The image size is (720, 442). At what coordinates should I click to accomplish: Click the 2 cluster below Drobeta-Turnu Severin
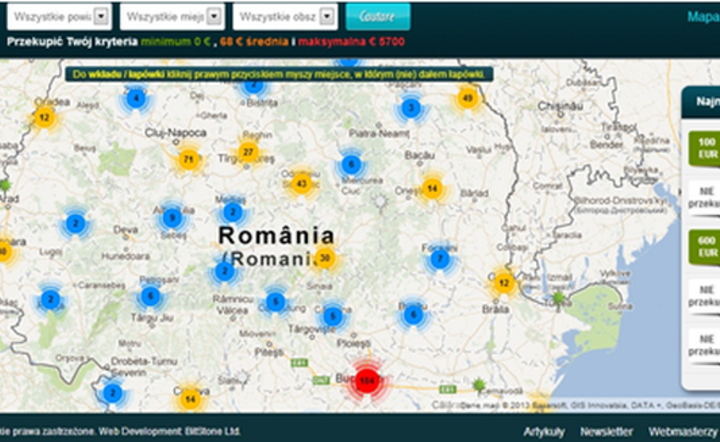112,393
